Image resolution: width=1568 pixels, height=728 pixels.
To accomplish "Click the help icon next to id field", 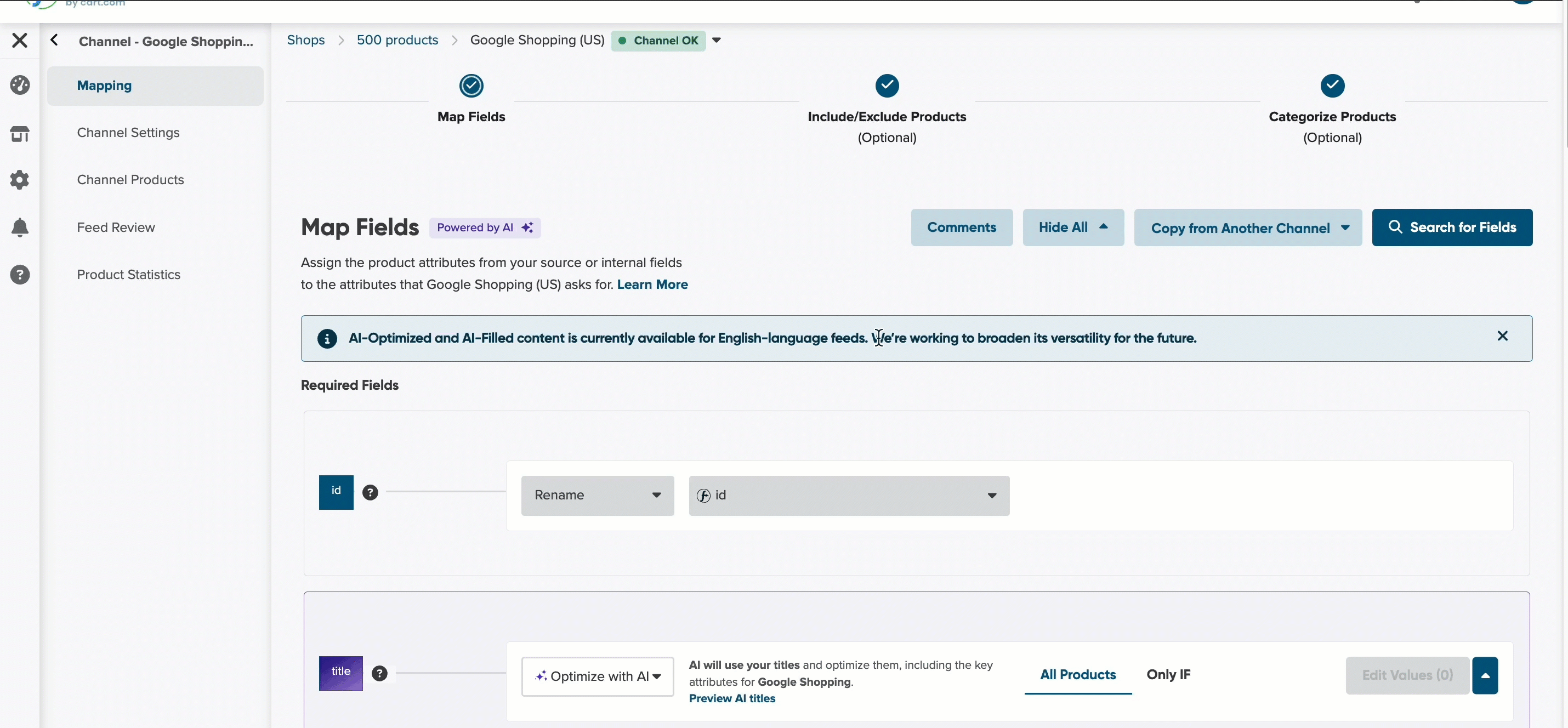I will (x=370, y=492).
